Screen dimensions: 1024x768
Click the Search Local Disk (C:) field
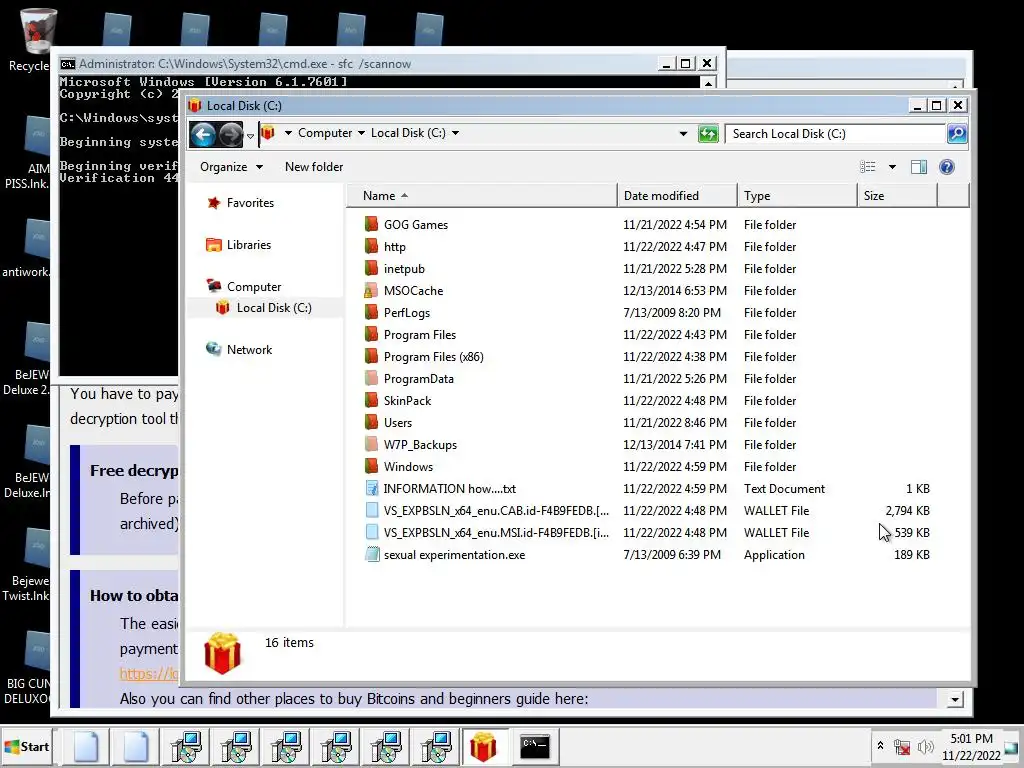pyautogui.click(x=835, y=134)
